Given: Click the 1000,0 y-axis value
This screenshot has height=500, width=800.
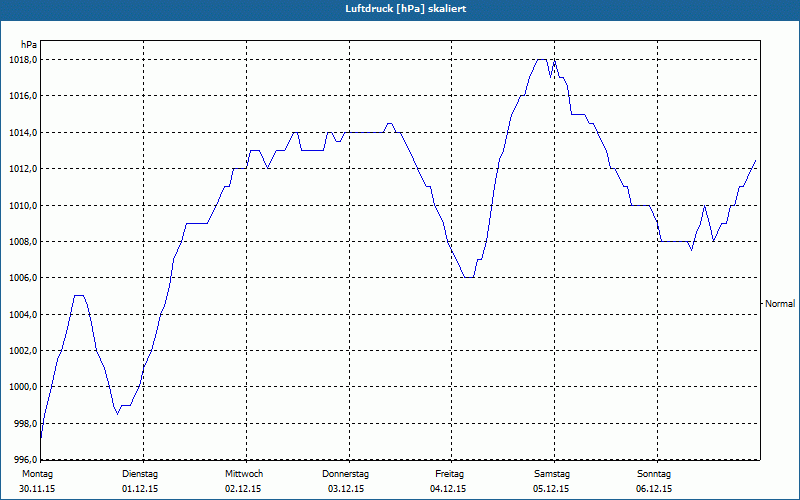Looking at the screenshot, I should (x=22, y=387).
